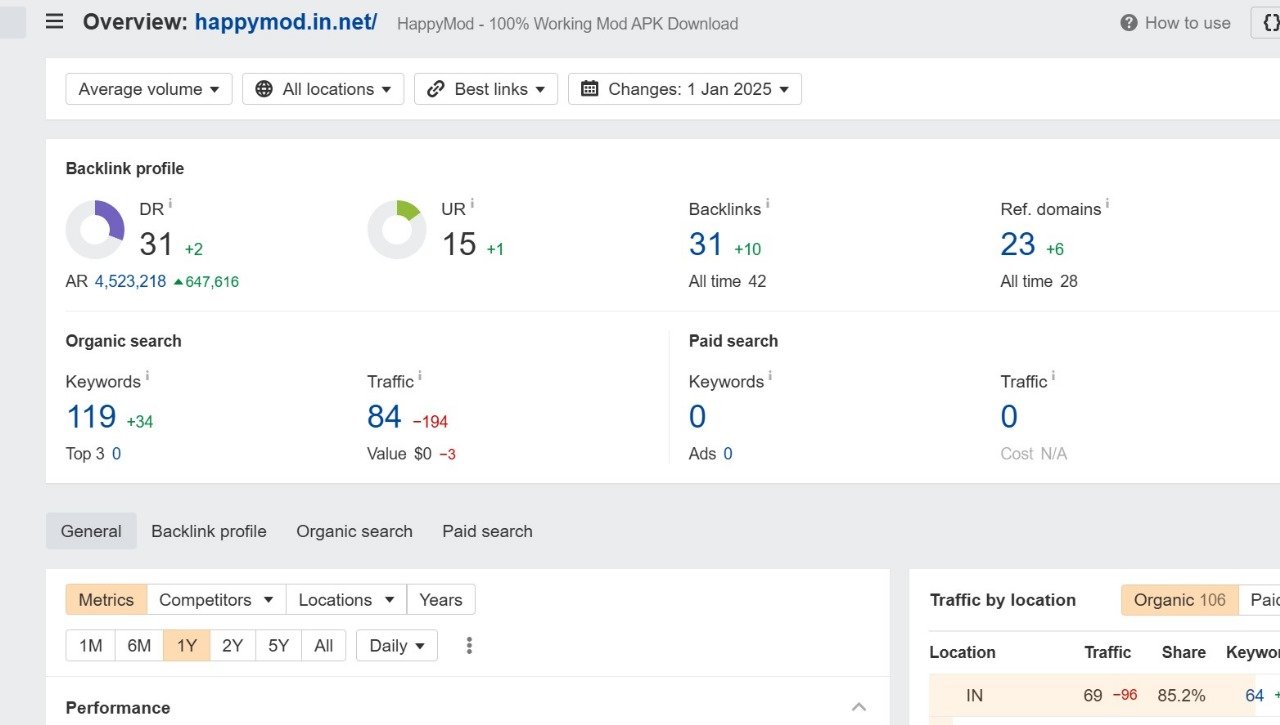
Task: Open the Changes: 1 Jan 2025 dropdown
Action: point(685,89)
